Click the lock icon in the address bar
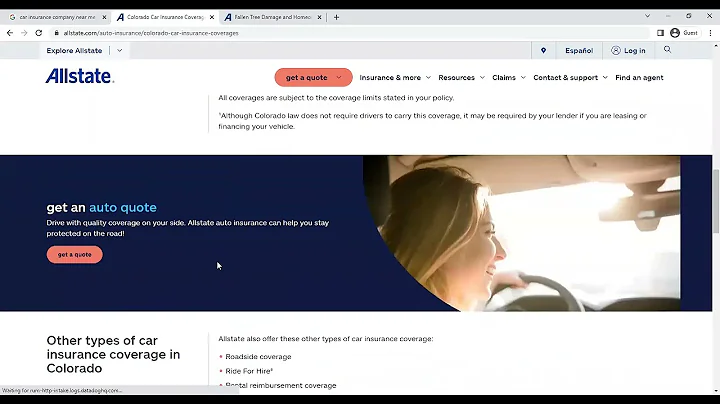720x404 pixels. click(57, 33)
